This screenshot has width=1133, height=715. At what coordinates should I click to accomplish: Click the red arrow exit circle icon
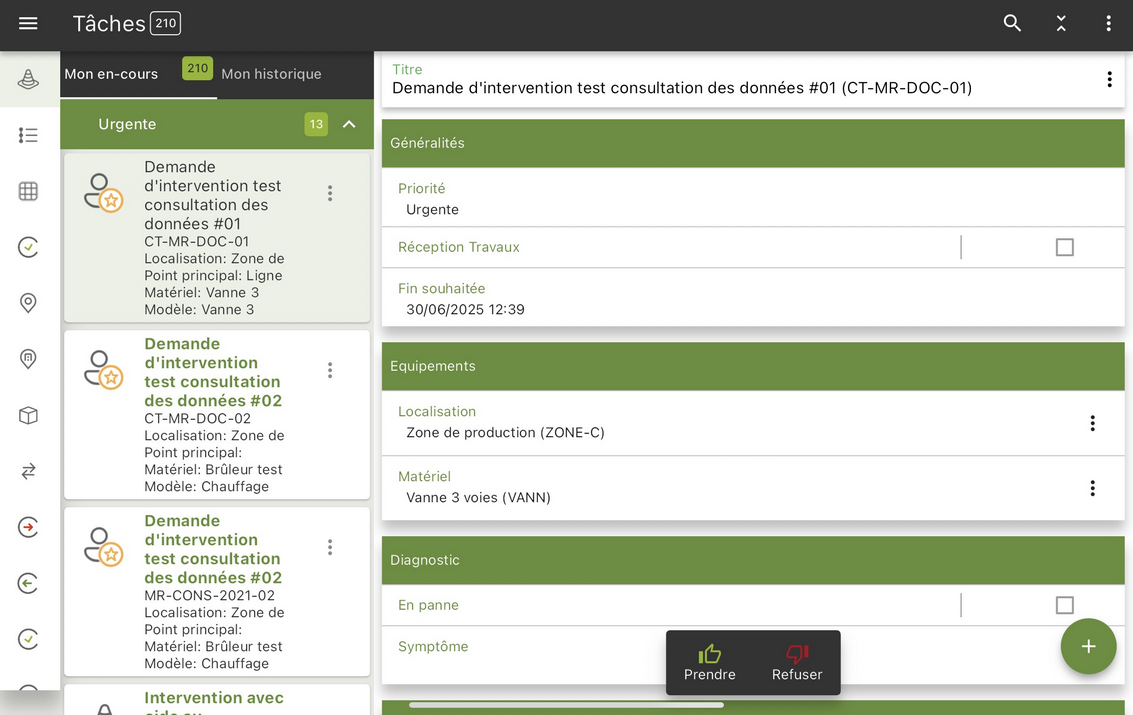tap(28, 527)
